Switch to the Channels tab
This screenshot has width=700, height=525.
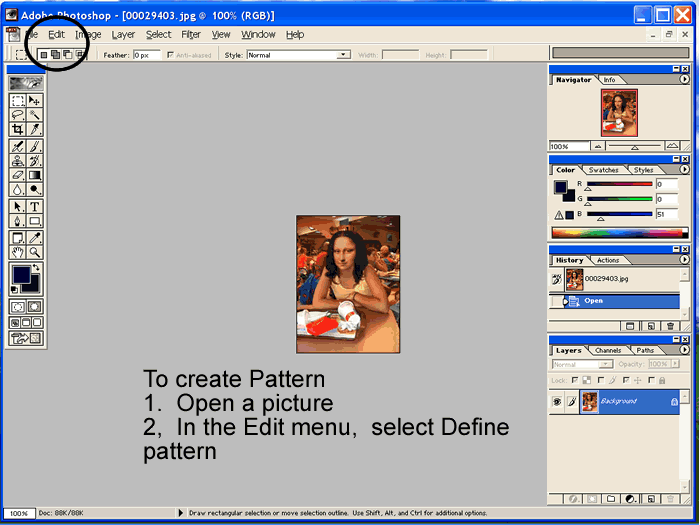pyautogui.click(x=608, y=350)
